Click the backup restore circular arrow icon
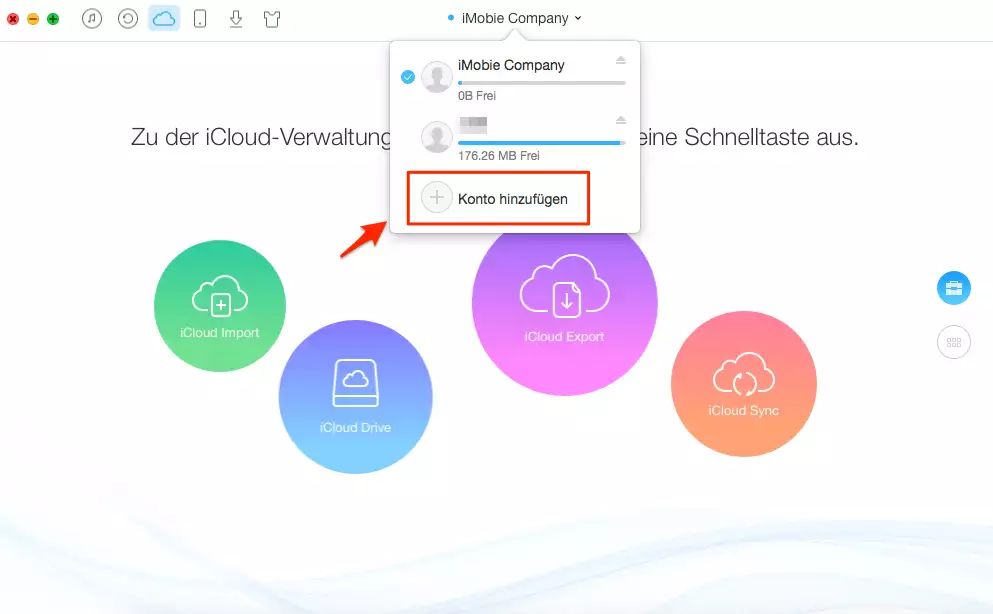The width and height of the screenshot is (993, 614). point(128,18)
